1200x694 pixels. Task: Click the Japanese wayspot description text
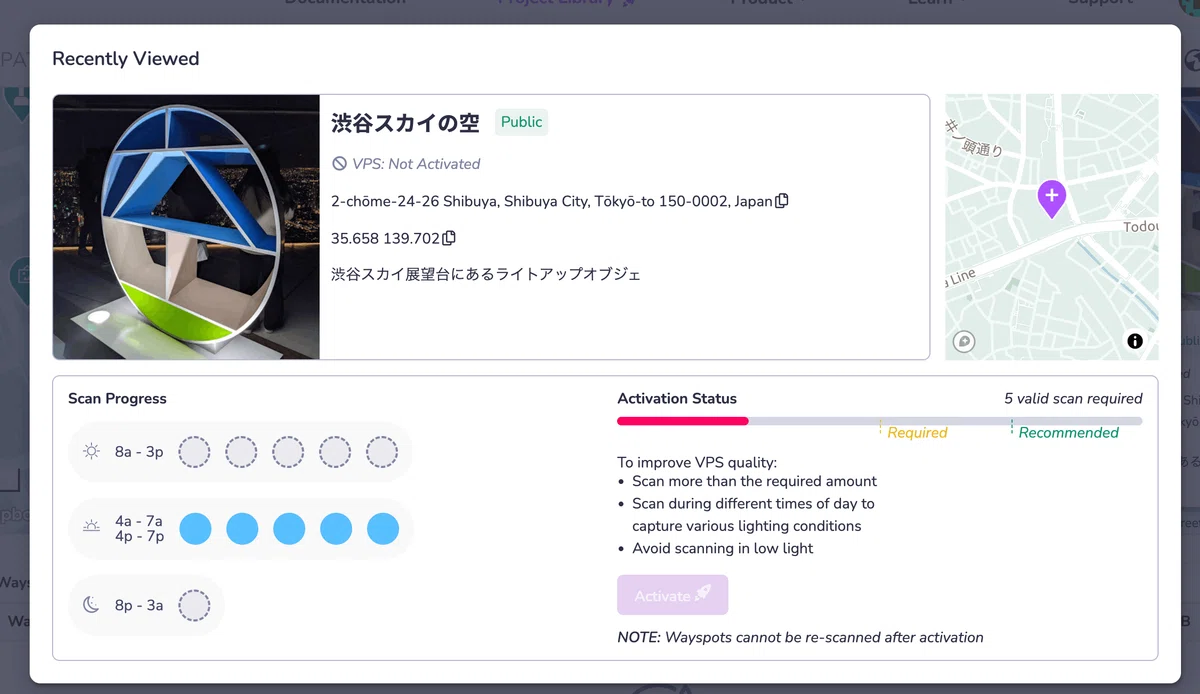pyautogui.click(x=486, y=274)
